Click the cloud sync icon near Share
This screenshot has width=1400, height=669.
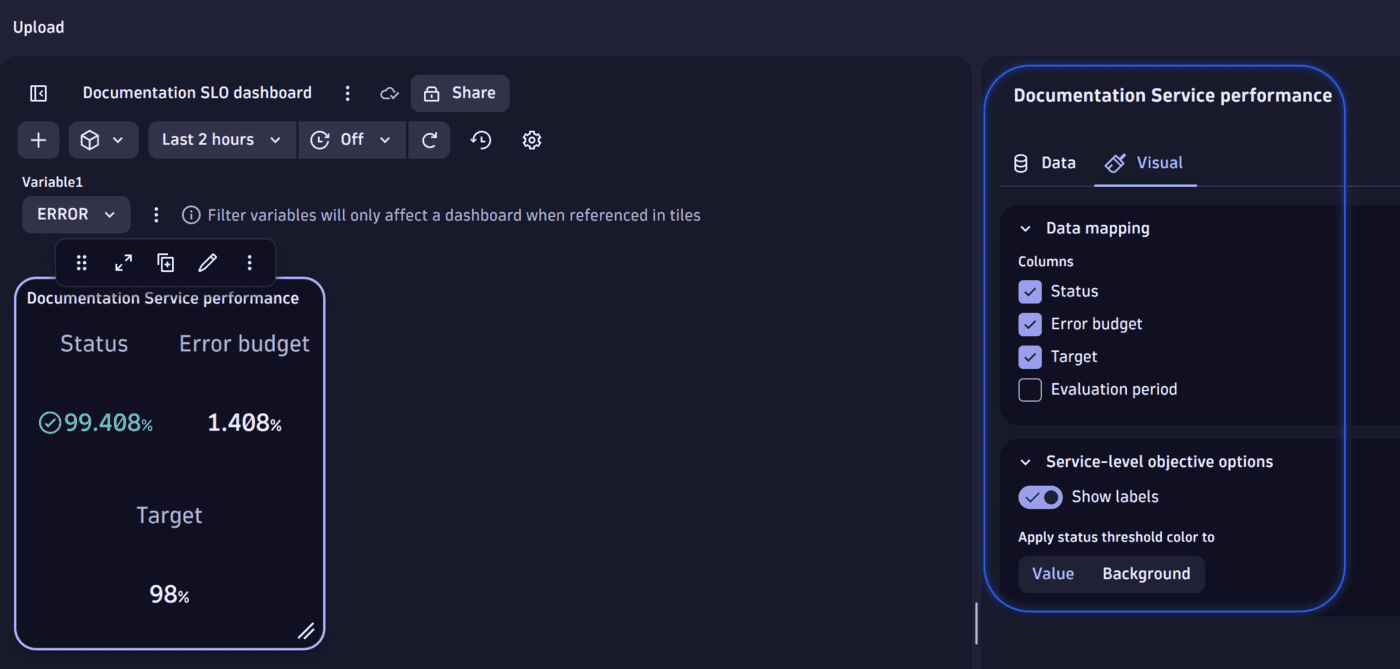pos(389,92)
